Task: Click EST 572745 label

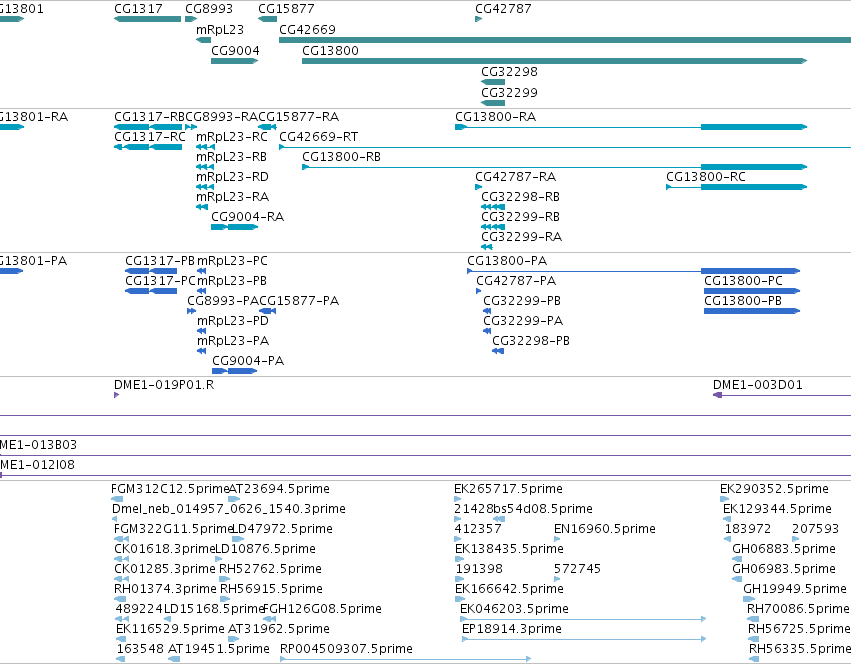Action: pyautogui.click(x=577, y=569)
